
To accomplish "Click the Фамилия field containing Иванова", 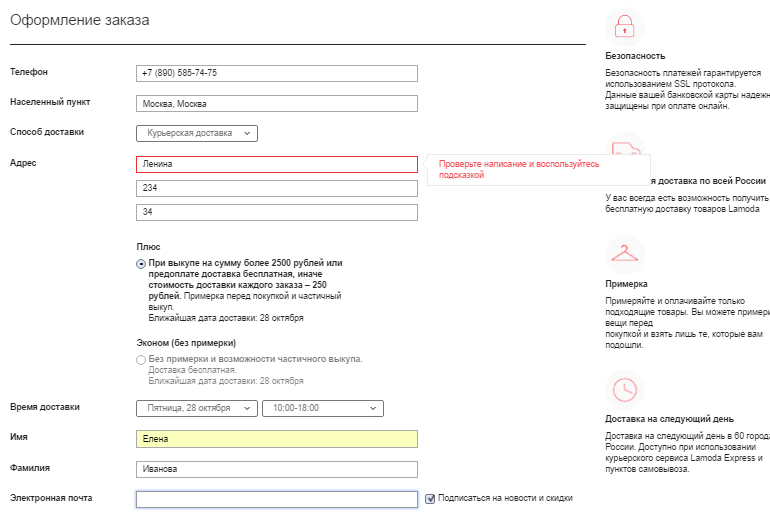I will 277,469.
